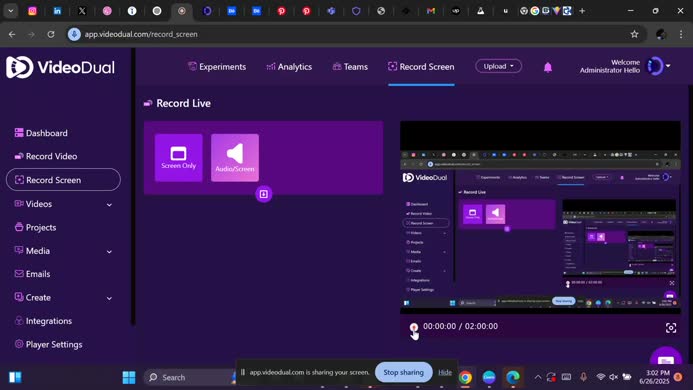693x390 pixels.
Task: Choose the Audio/Screen recording mode
Action: tap(235, 158)
